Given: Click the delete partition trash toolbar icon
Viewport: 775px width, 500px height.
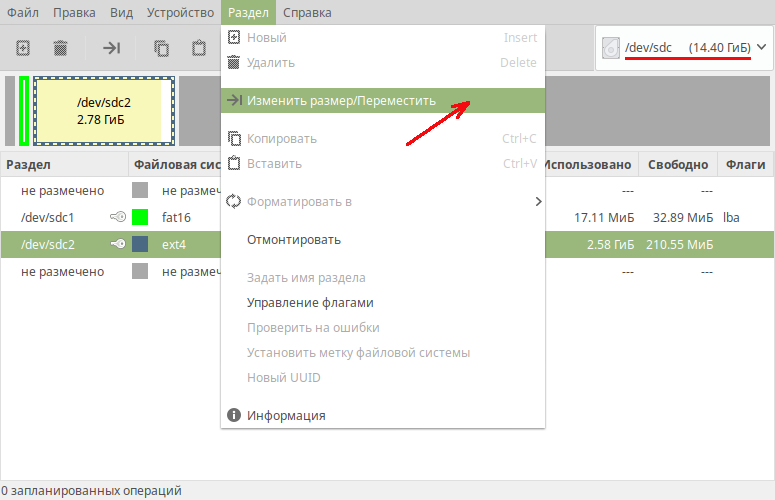Looking at the screenshot, I should pos(60,48).
